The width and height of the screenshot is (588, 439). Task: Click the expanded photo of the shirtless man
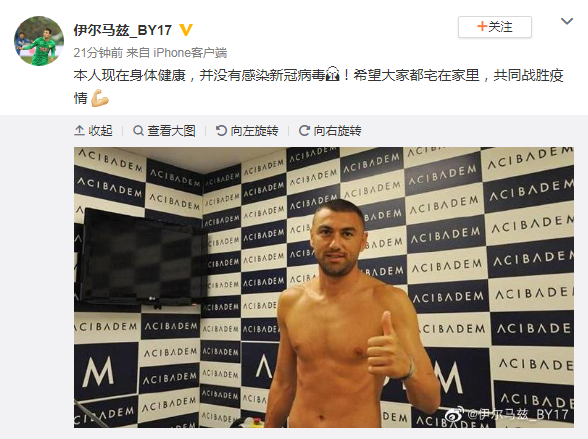pos(324,287)
